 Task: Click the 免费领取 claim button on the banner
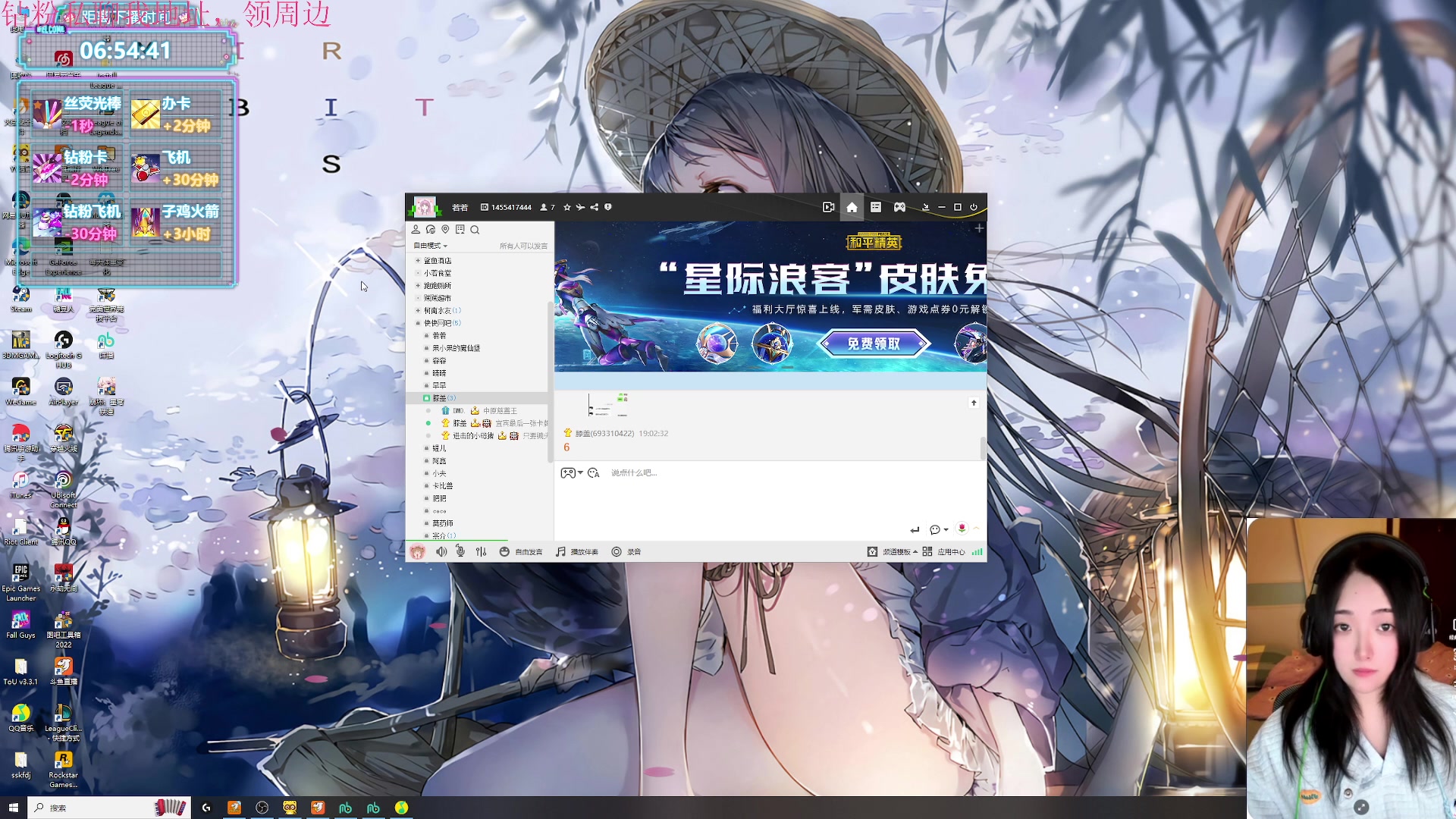tap(874, 343)
